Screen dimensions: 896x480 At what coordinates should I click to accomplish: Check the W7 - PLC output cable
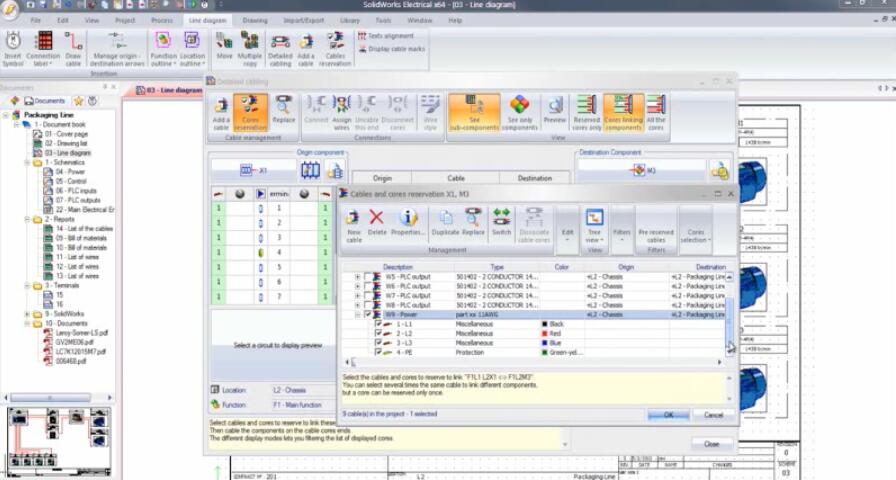click(x=367, y=296)
